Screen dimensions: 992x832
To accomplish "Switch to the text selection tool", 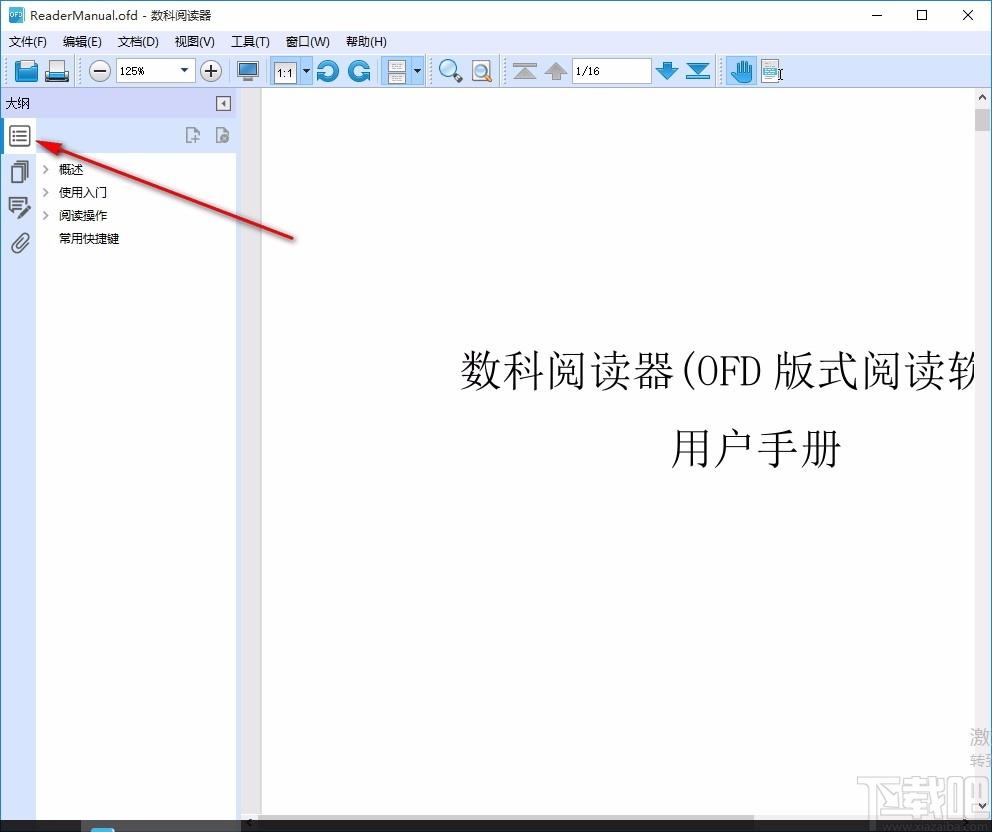I will (x=771, y=71).
